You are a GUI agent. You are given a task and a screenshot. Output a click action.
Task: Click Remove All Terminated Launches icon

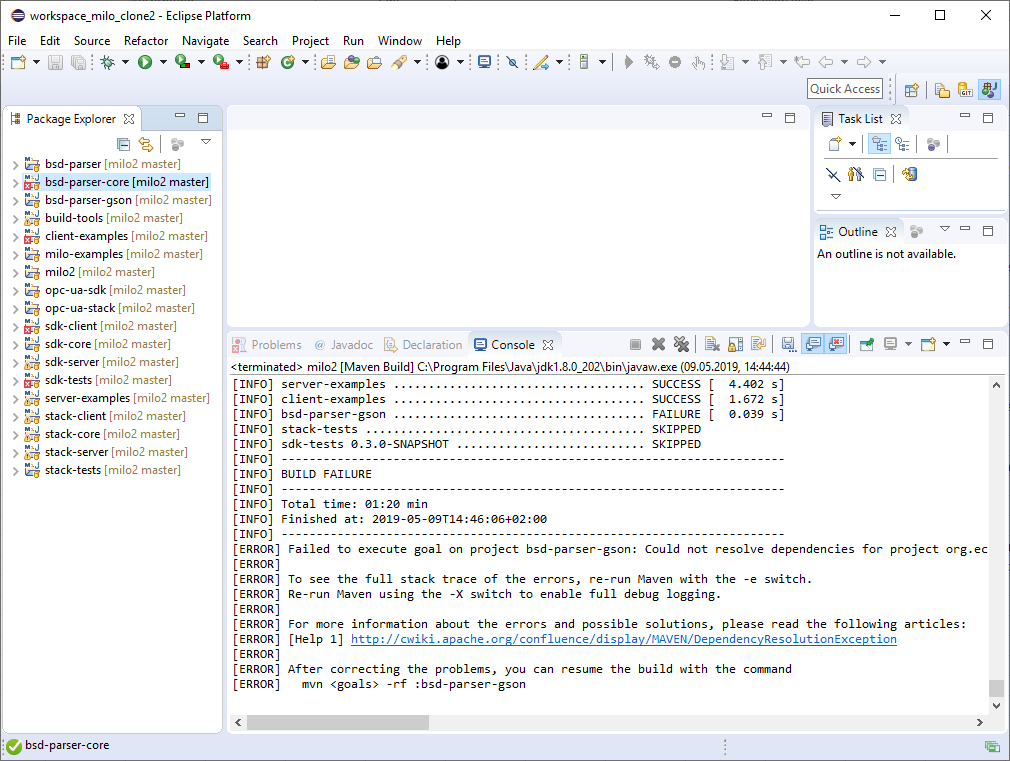(x=681, y=344)
